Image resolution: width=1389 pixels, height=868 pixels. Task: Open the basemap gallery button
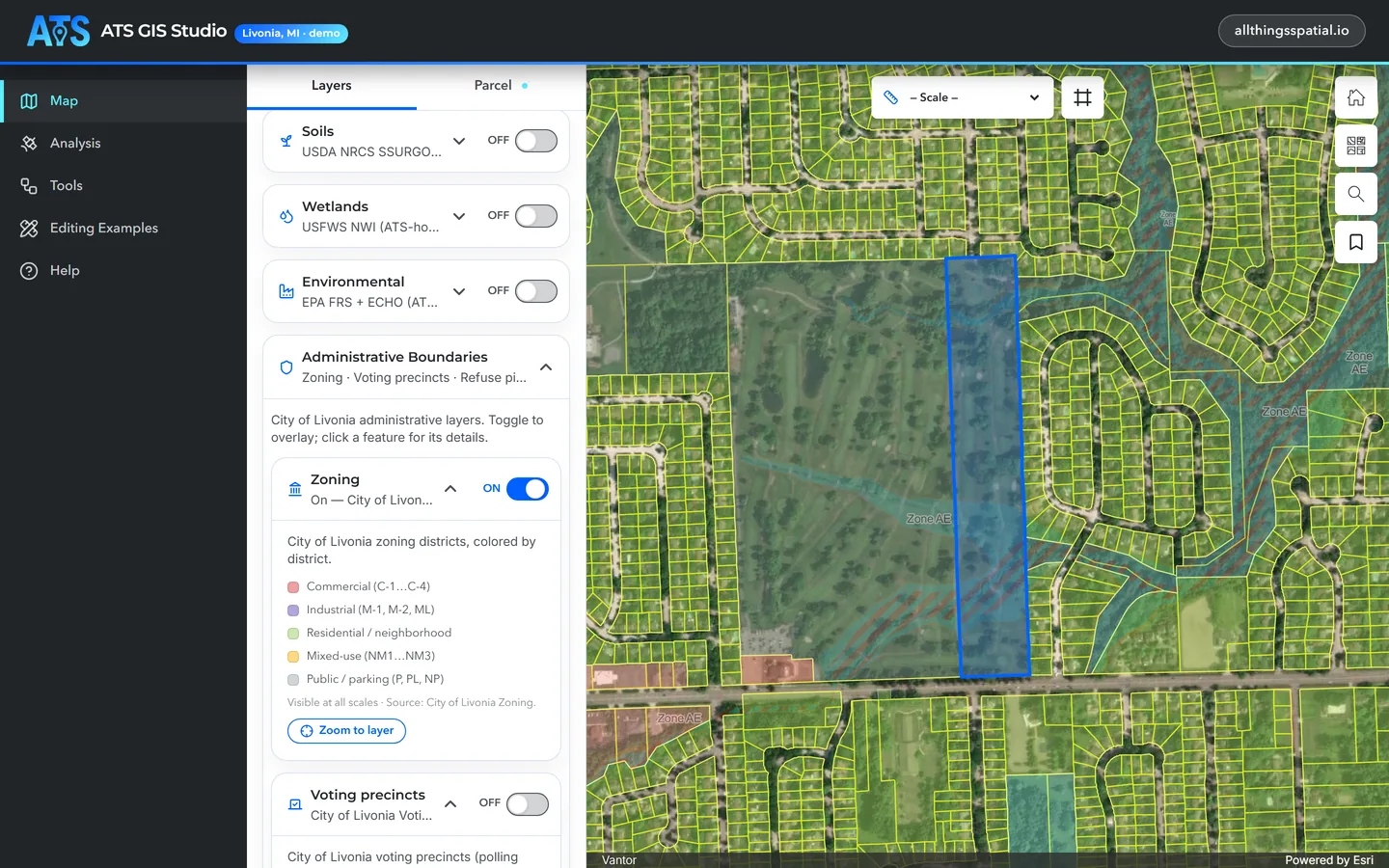[x=1356, y=146]
